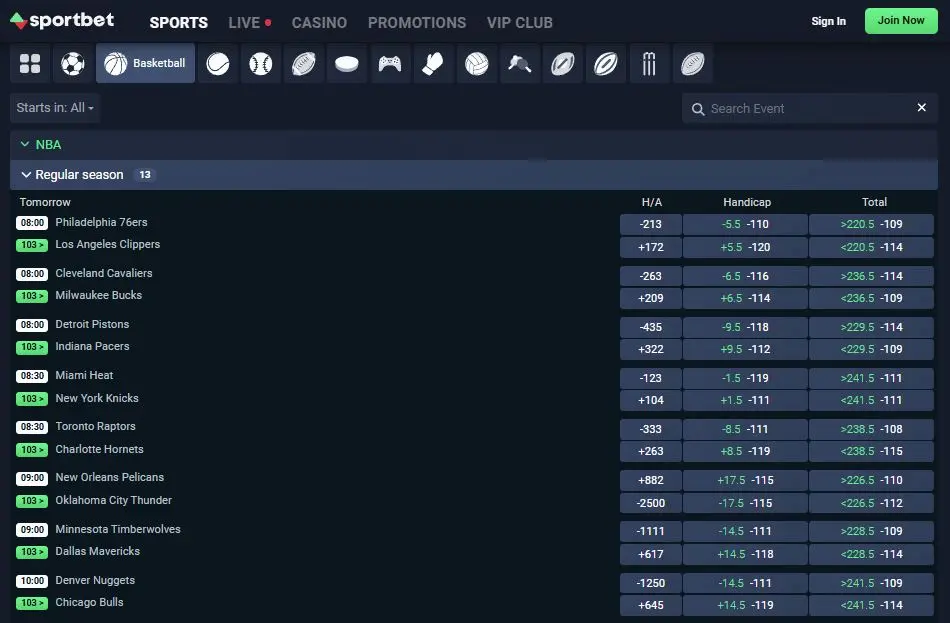Select the volleyball sport icon
The height and width of the screenshot is (623, 950).
[477, 62]
